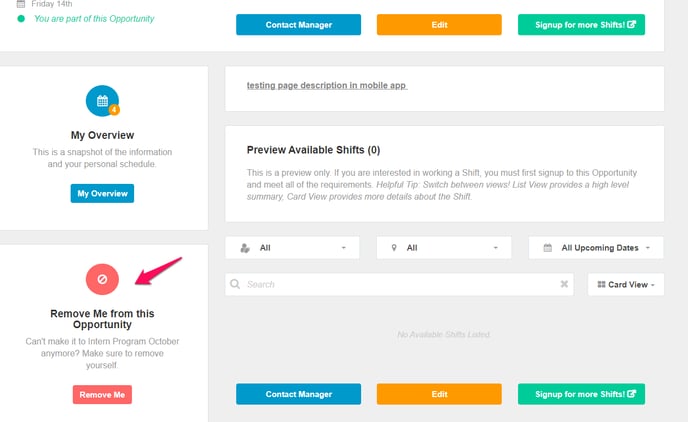Click the top orange Edit button
The height and width of the screenshot is (422, 688).
click(439, 25)
